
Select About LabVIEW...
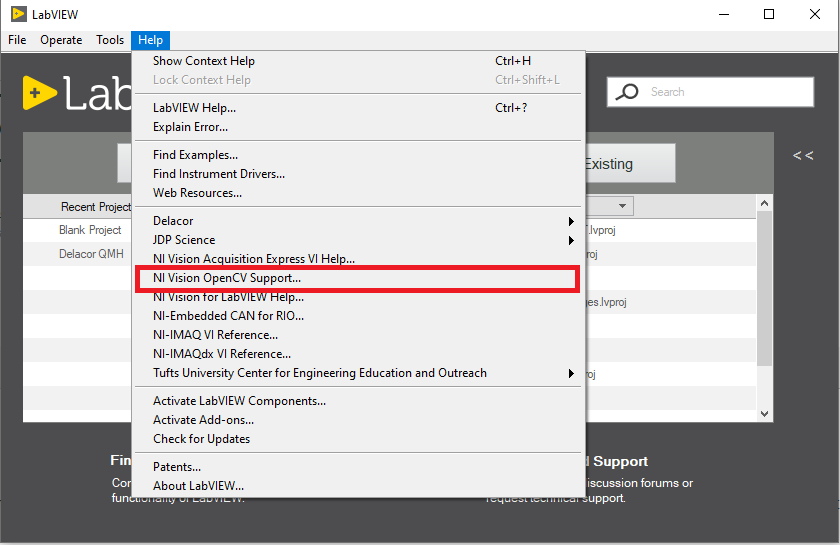358,486
